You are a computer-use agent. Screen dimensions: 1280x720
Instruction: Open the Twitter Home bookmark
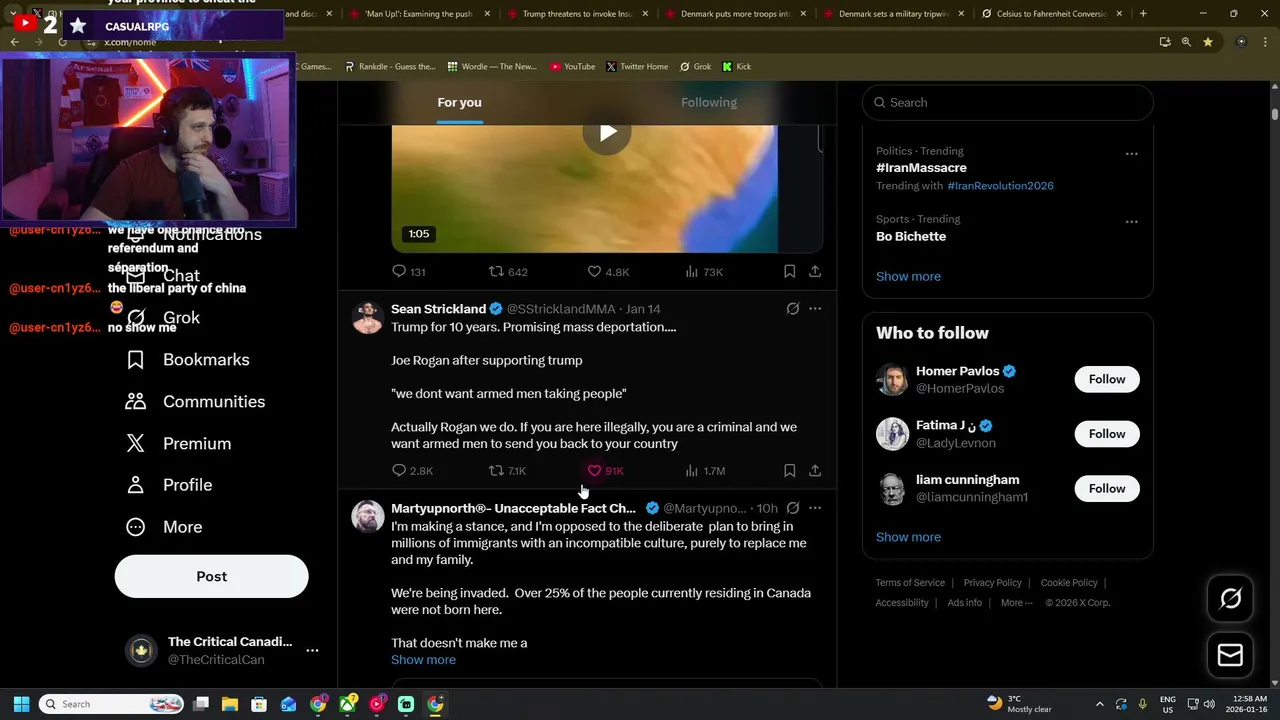point(636,67)
